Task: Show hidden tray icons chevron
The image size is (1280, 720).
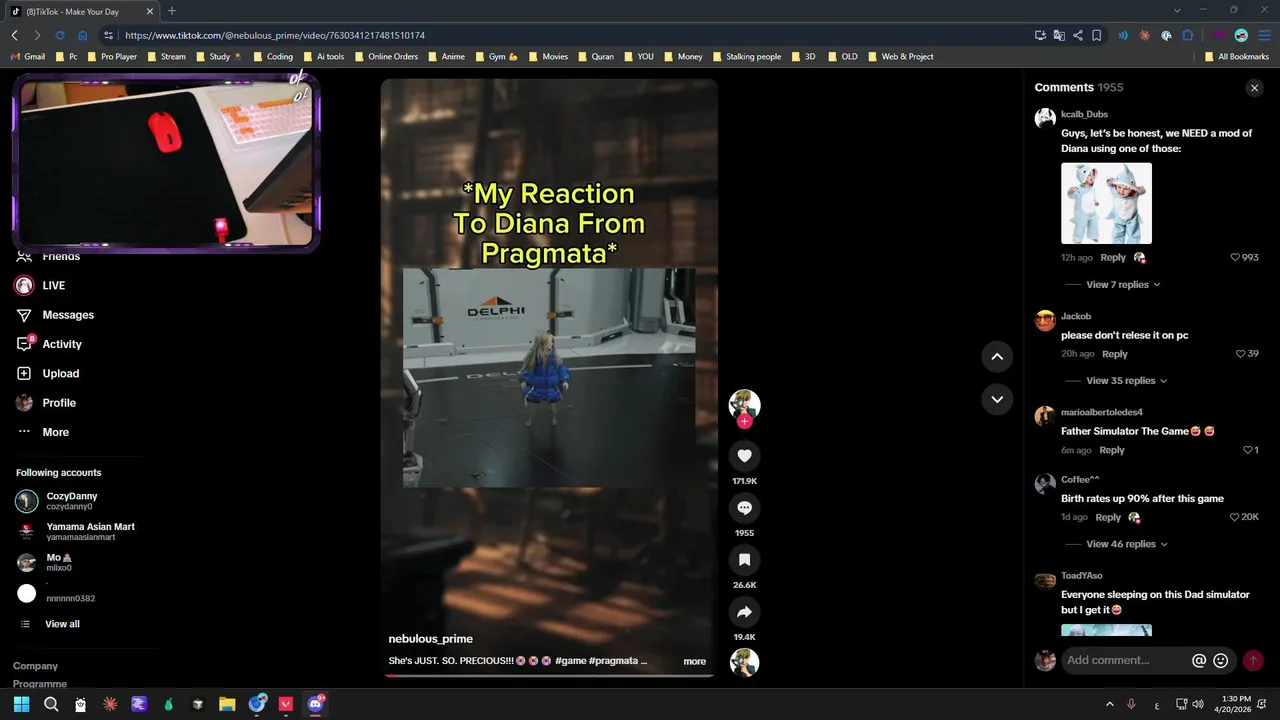Action: point(1109,704)
